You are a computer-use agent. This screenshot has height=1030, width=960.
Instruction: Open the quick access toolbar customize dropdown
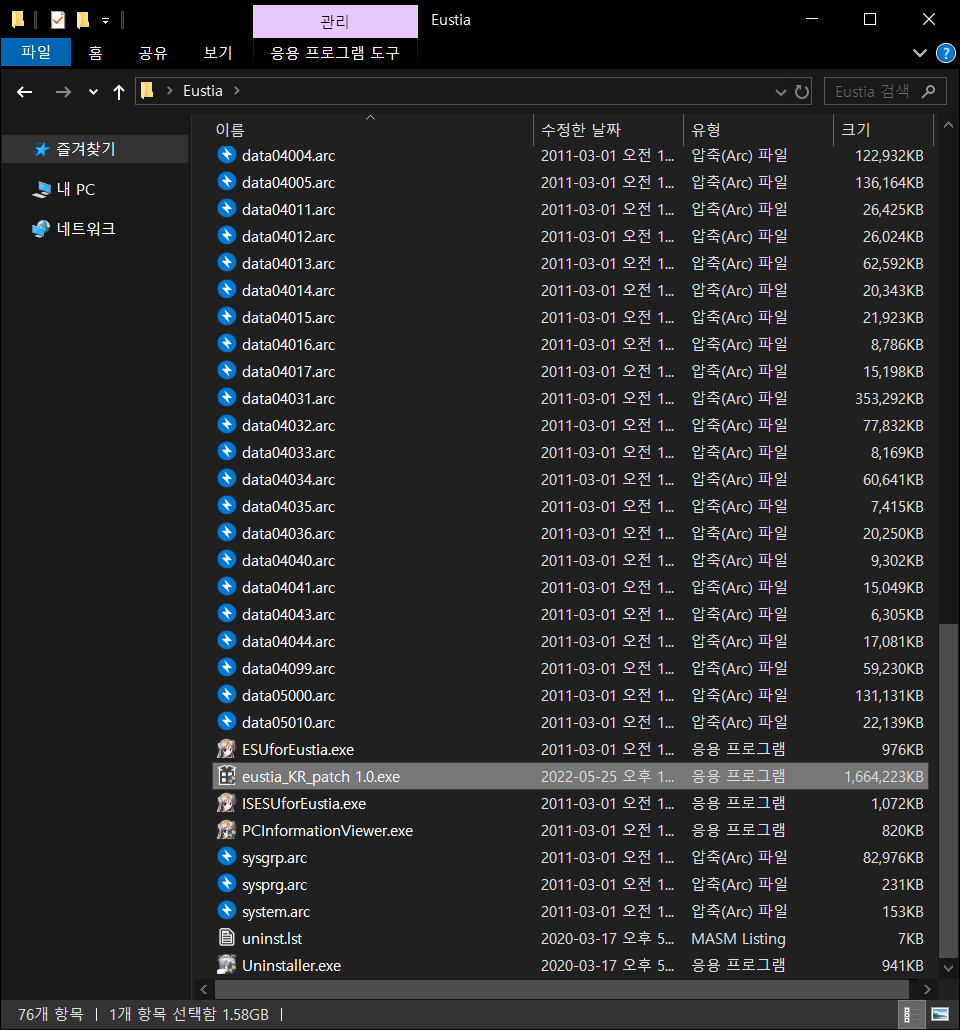[x=105, y=21]
